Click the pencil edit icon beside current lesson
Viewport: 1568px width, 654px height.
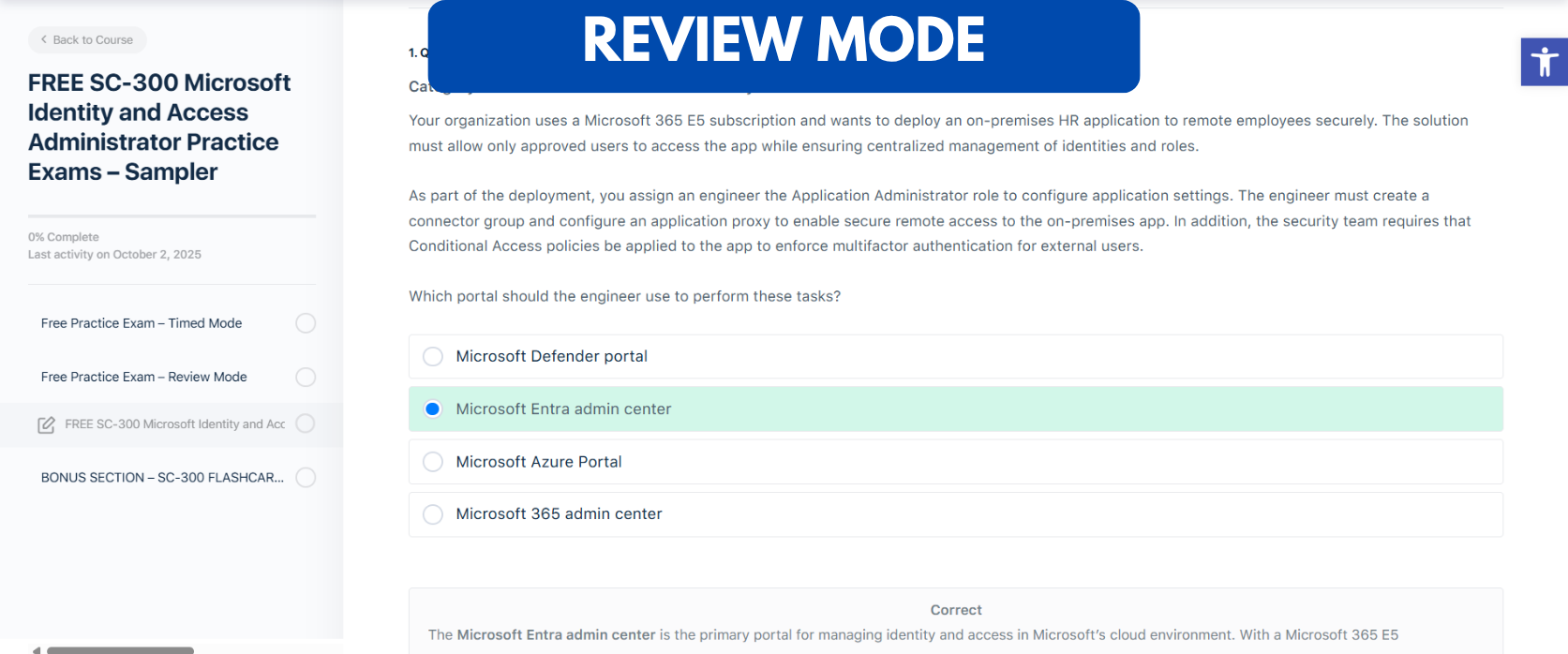click(x=46, y=424)
